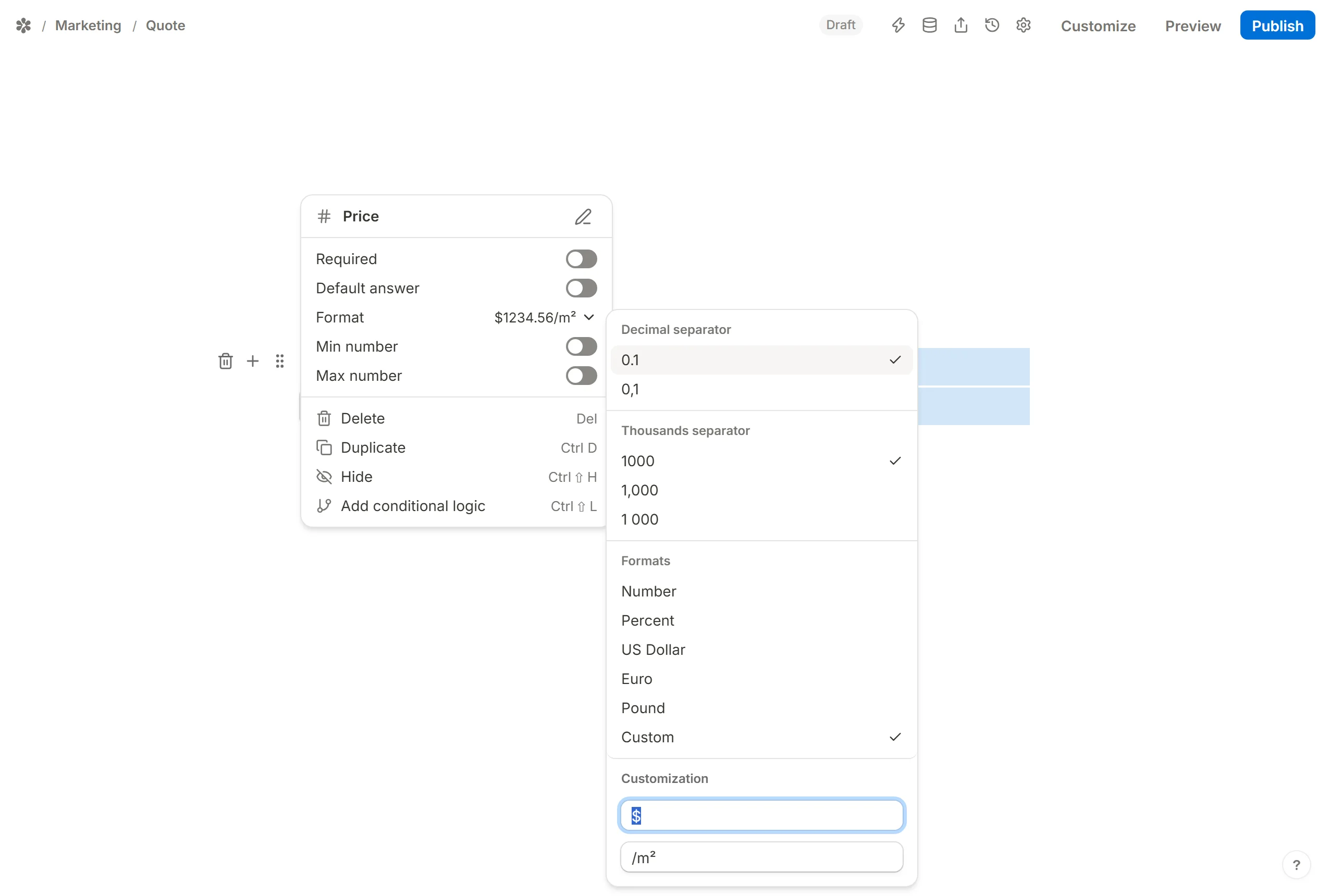Click the Customization section heading
The height and width of the screenshot is (896, 1330).
[664, 779]
